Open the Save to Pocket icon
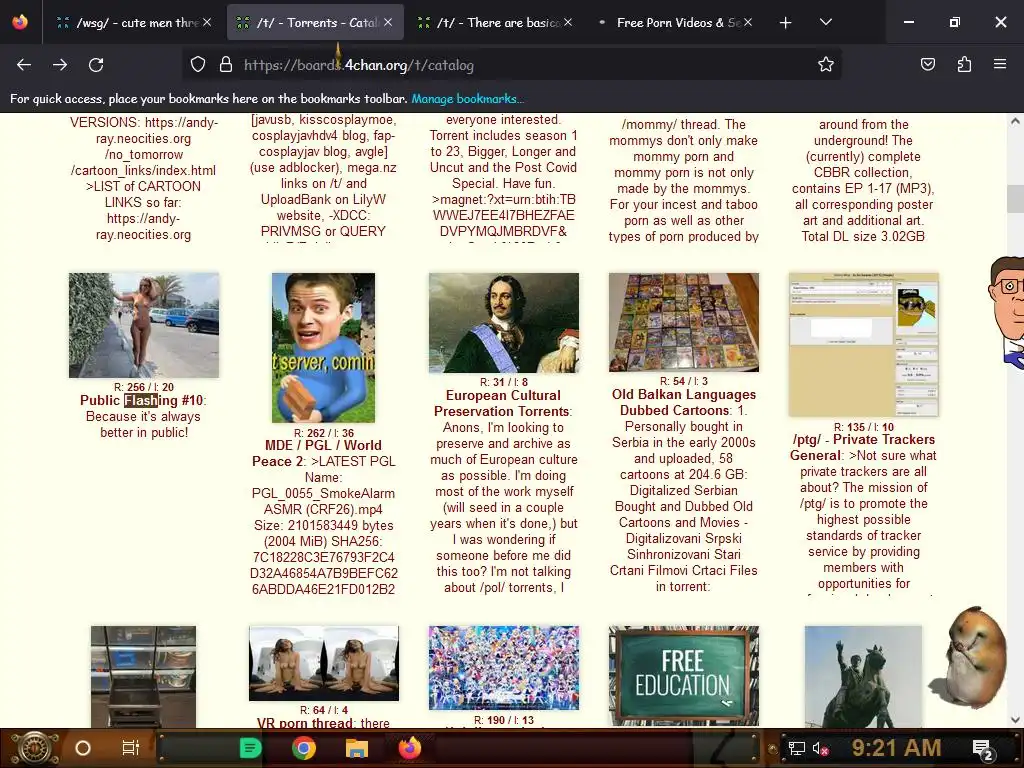 (927, 64)
